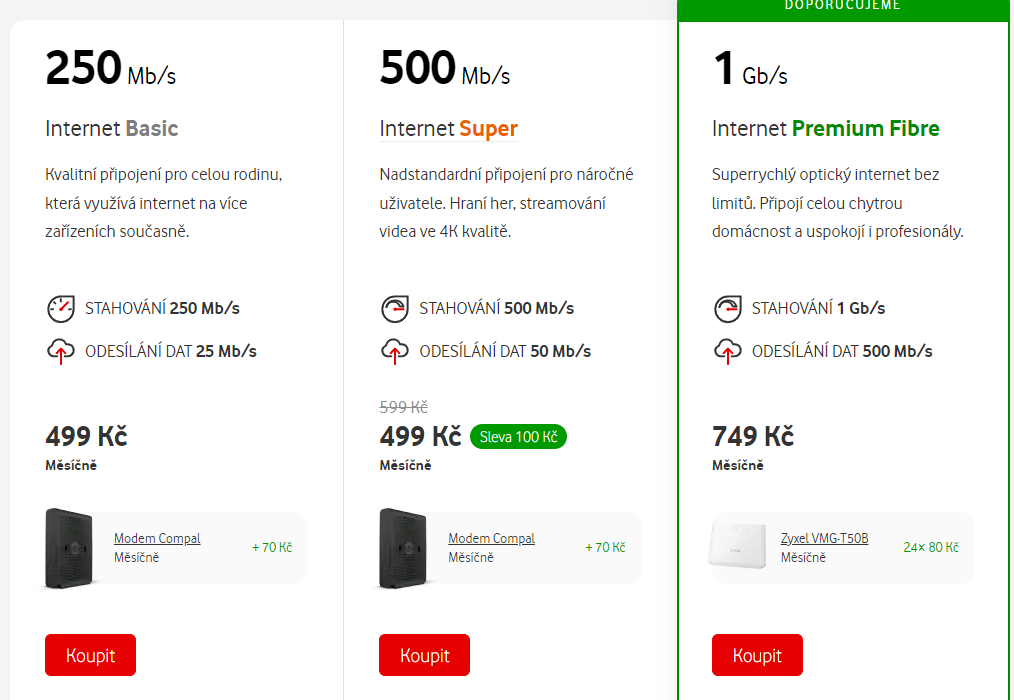Click the white Zyxel router image
Screen dimensions: 1014x700
point(738,546)
